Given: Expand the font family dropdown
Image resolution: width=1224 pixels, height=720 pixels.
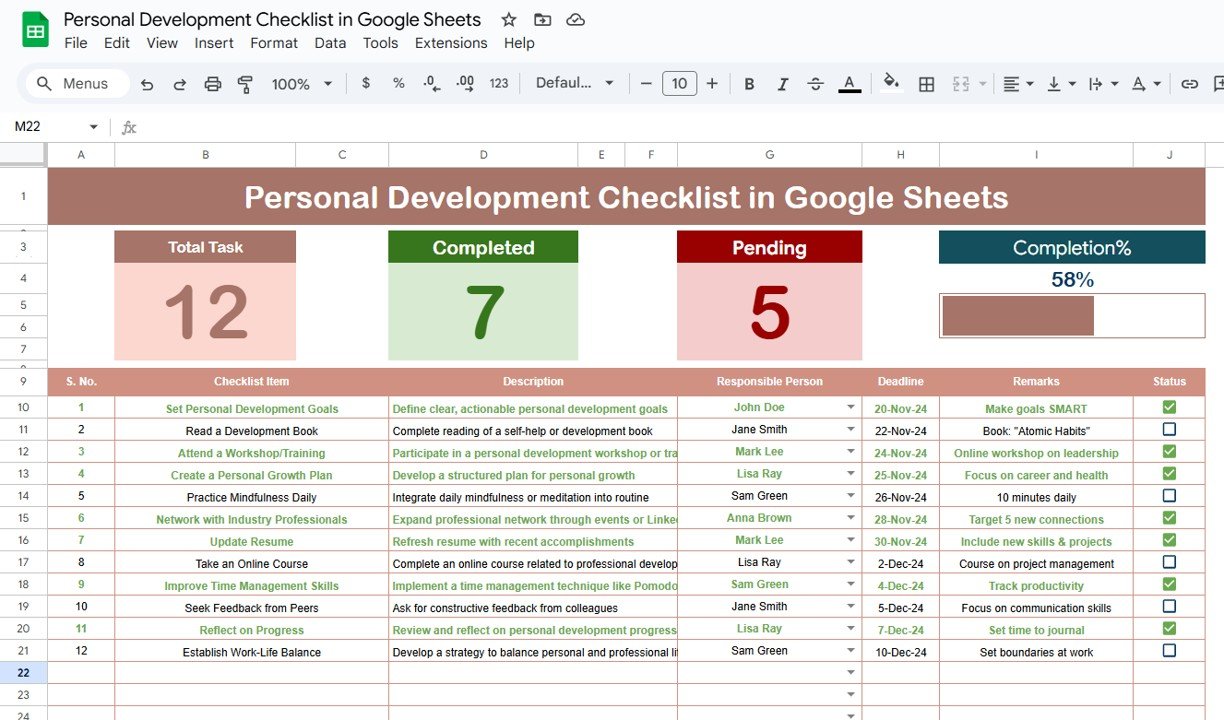Looking at the screenshot, I should tap(575, 84).
